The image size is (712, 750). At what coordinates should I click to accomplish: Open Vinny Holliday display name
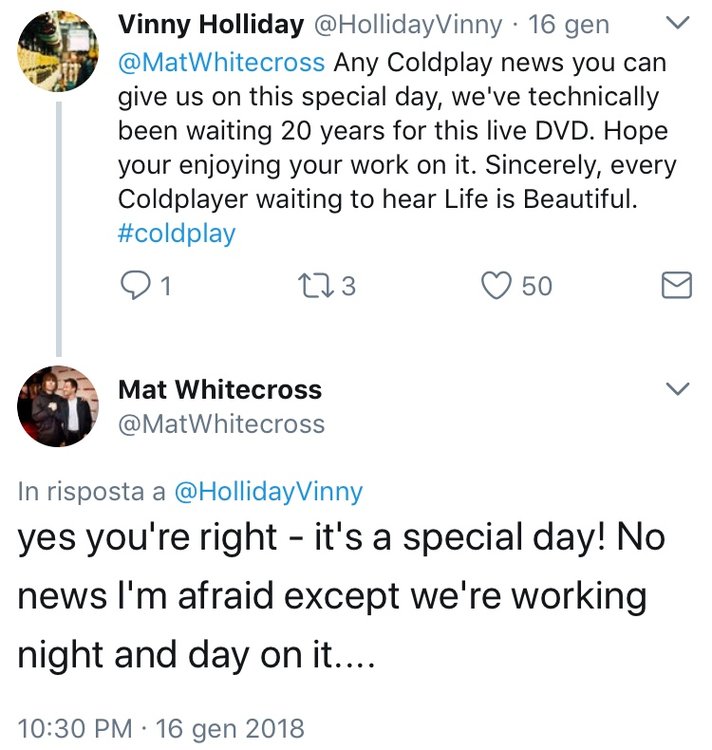(211, 25)
